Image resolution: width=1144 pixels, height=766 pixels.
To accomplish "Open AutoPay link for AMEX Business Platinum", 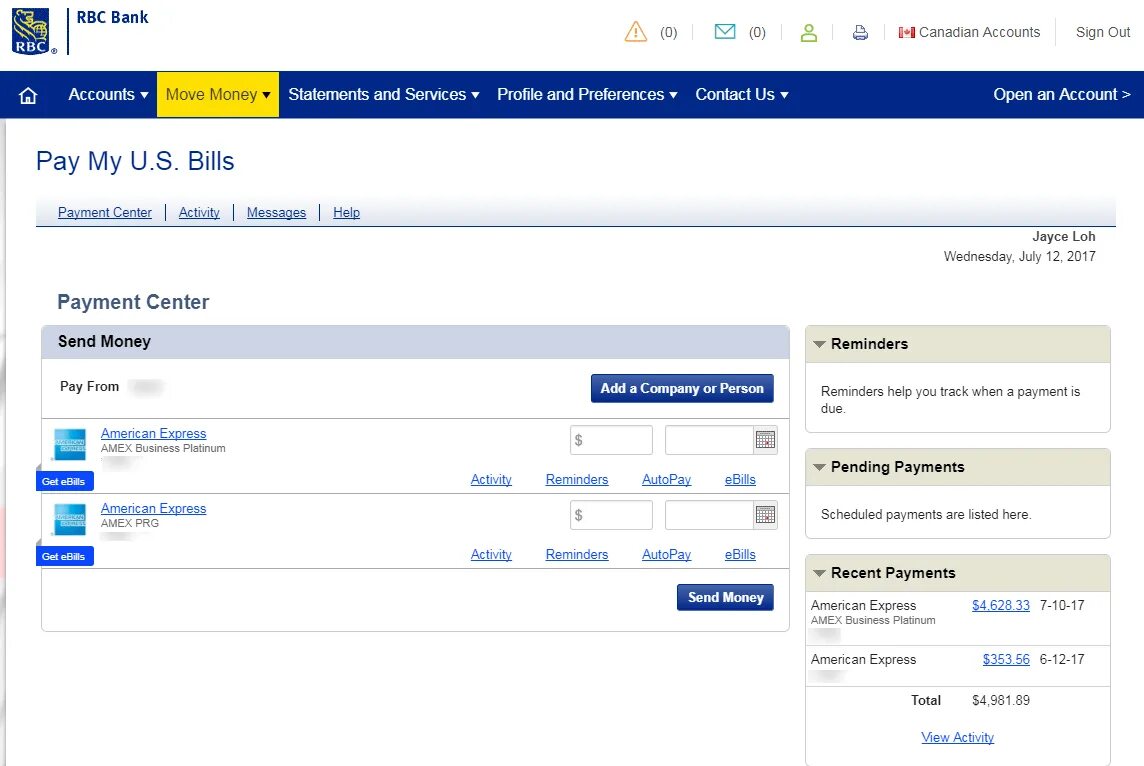I will click(x=666, y=479).
